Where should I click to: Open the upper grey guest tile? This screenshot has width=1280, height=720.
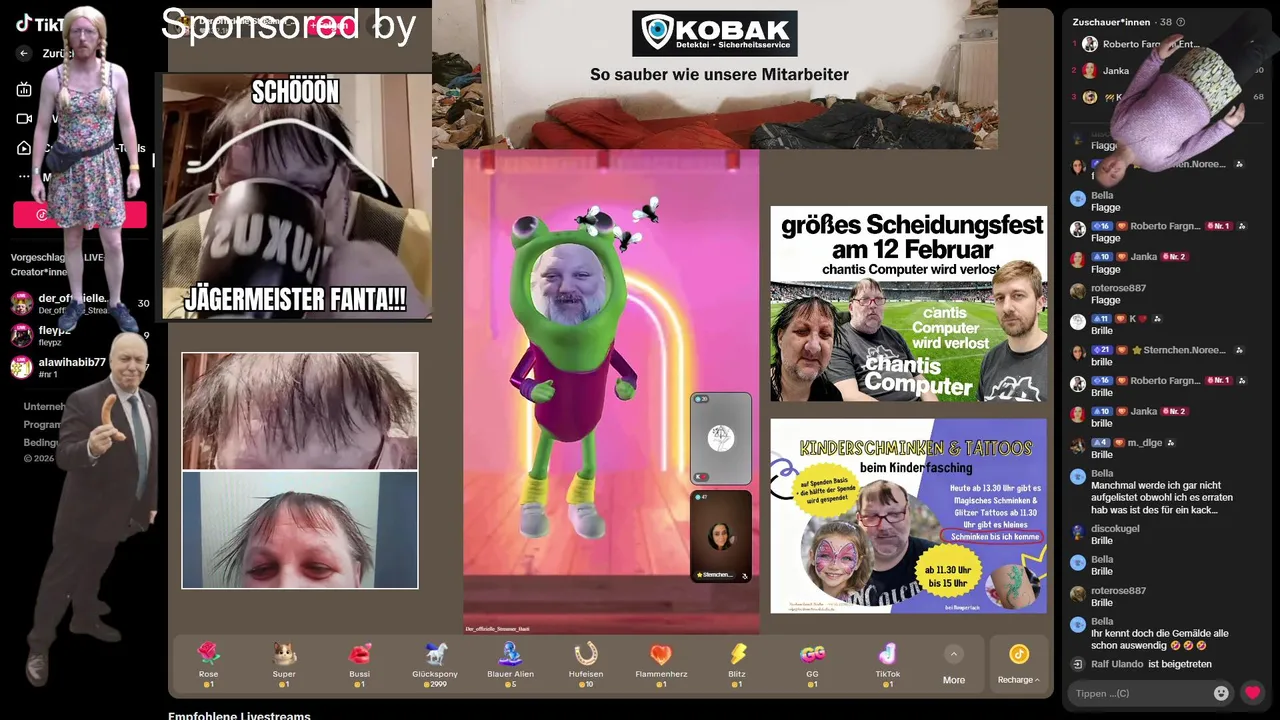click(x=721, y=438)
